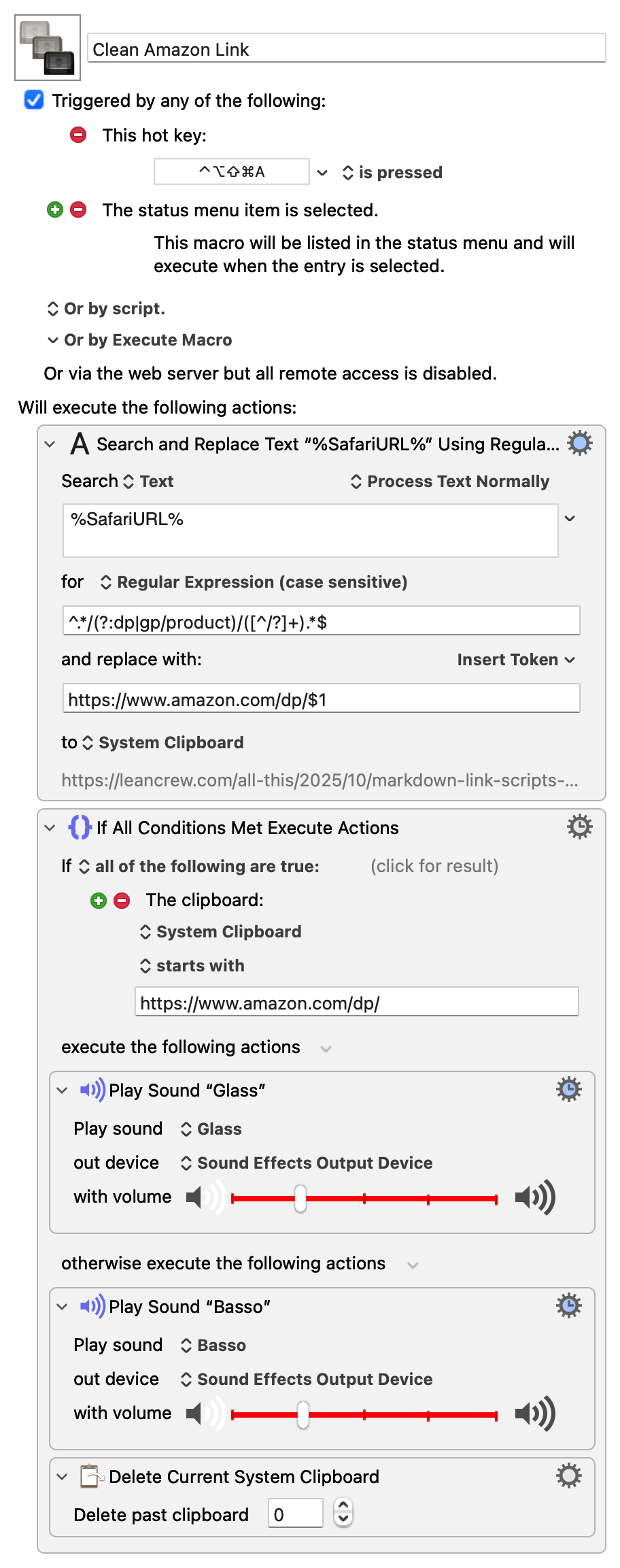Click the macro icon thumbnail
This screenshot has height=1568, width=620.
(x=48, y=48)
